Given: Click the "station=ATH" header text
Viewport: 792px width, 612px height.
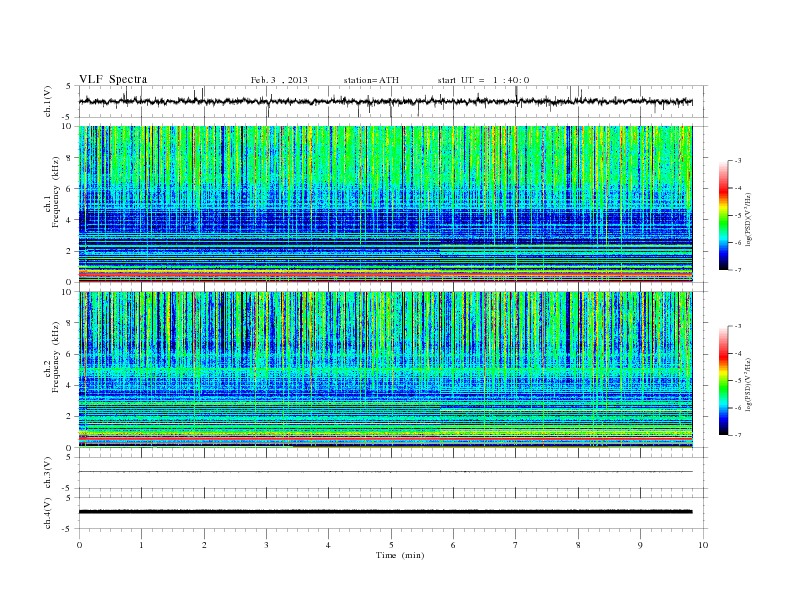Looking at the screenshot, I should pyautogui.click(x=371, y=80).
